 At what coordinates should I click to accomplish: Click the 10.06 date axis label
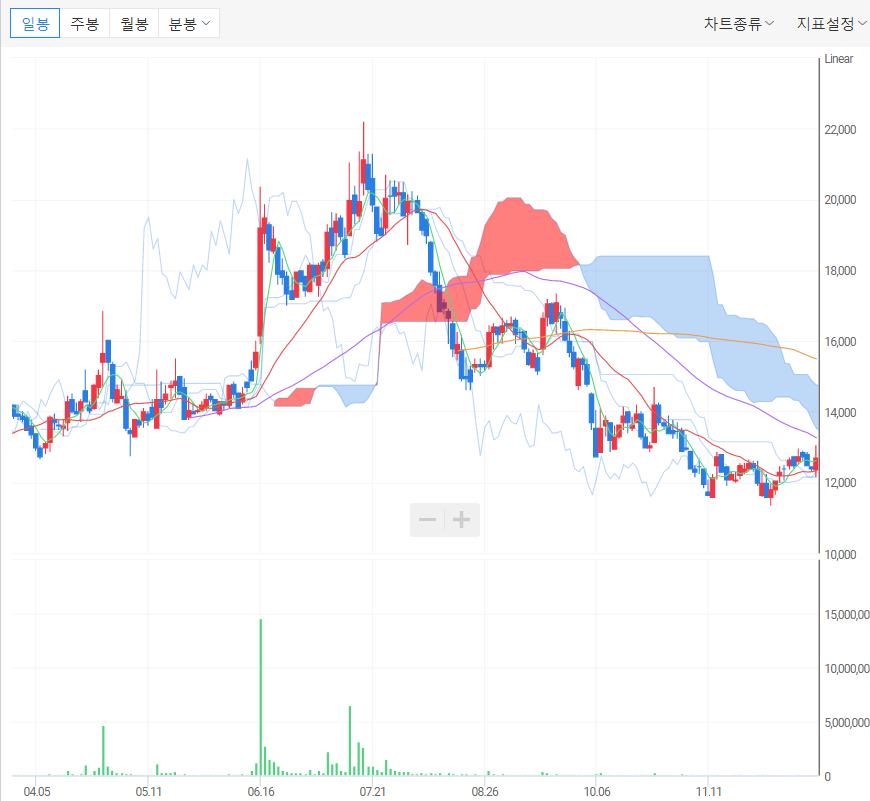pos(596,791)
